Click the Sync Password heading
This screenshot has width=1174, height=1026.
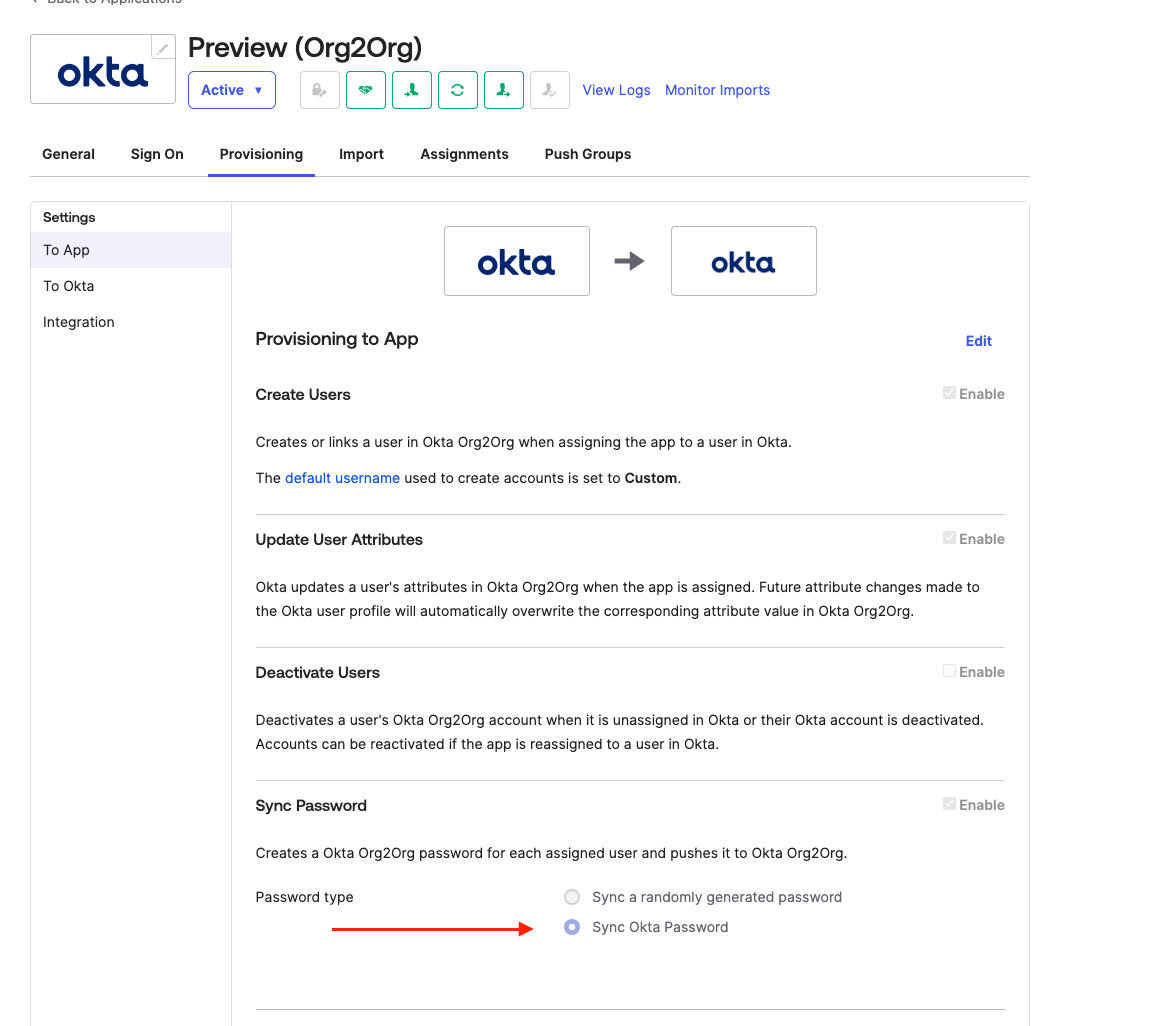(x=311, y=806)
